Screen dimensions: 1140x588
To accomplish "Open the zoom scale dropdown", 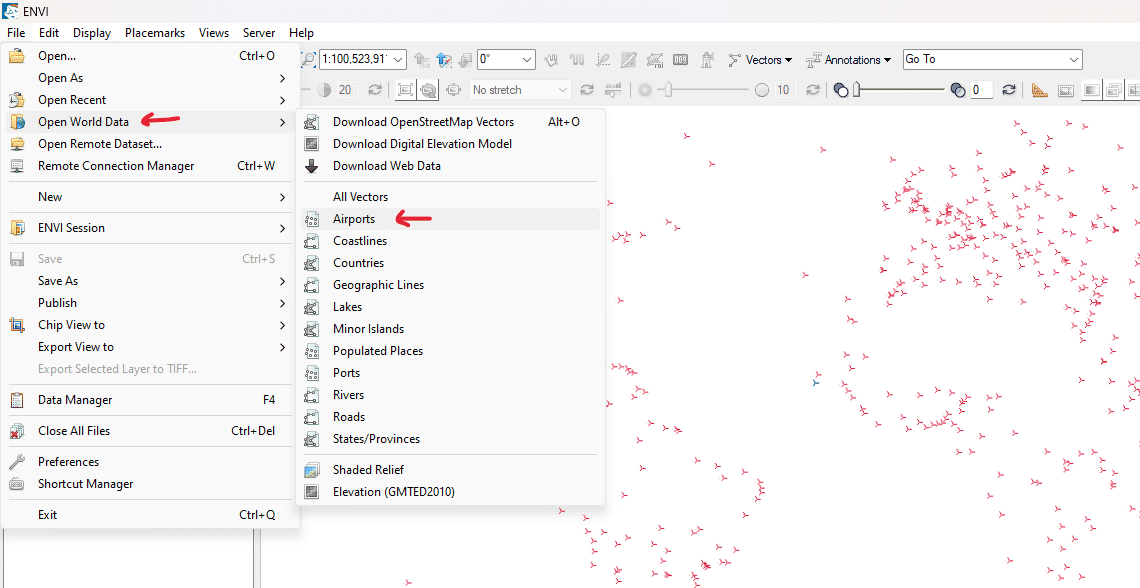I will 398,60.
